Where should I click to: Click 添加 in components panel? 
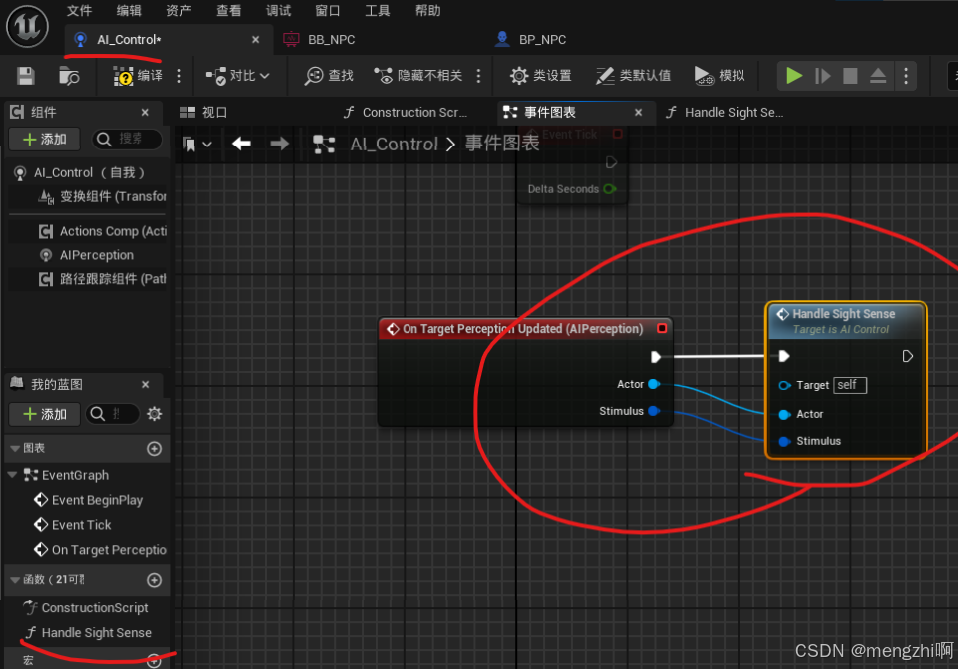tap(45, 139)
